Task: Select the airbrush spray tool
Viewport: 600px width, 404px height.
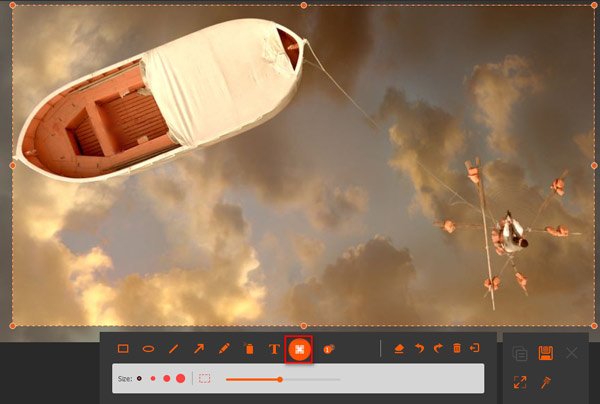Action: coord(249,348)
